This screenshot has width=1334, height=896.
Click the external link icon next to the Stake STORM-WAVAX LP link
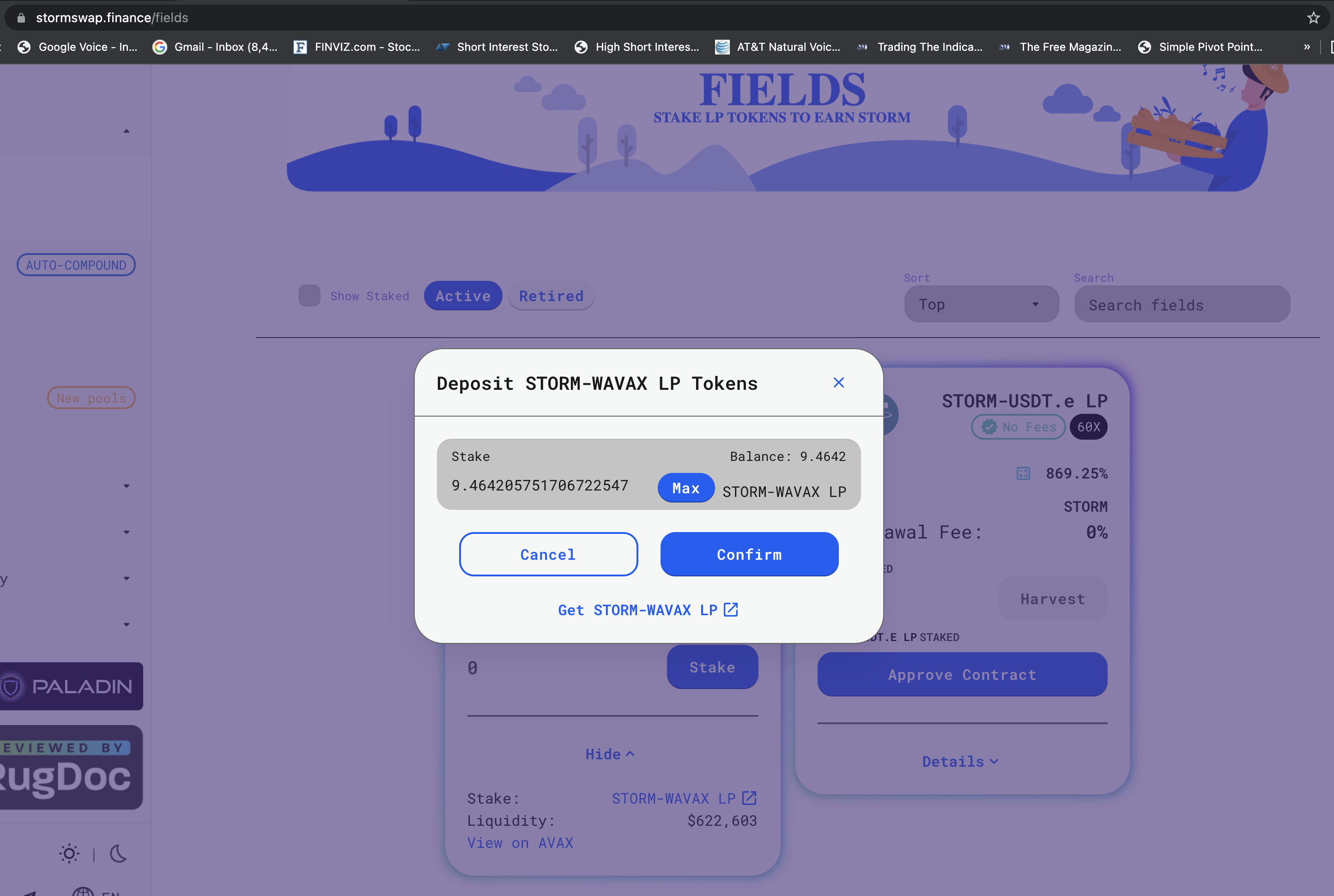click(749, 798)
